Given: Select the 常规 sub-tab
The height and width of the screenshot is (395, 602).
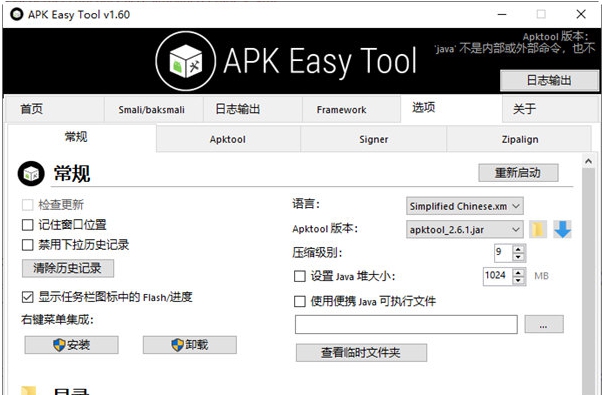Looking at the screenshot, I should [x=82, y=137].
